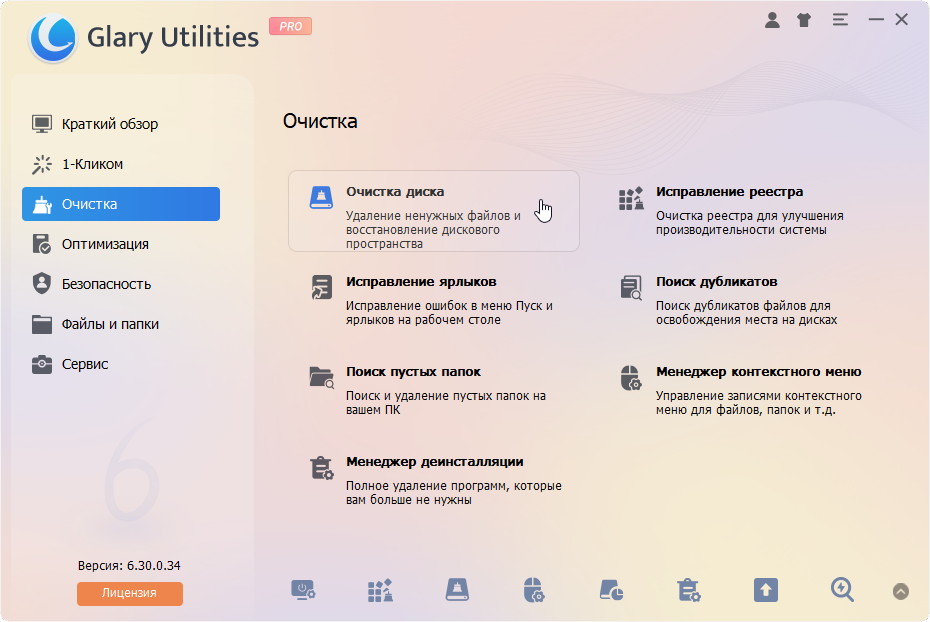Screen dimensions: 930x622
Task: Open Поиск пустых папок tool
Action: pyautogui.click(x=434, y=391)
